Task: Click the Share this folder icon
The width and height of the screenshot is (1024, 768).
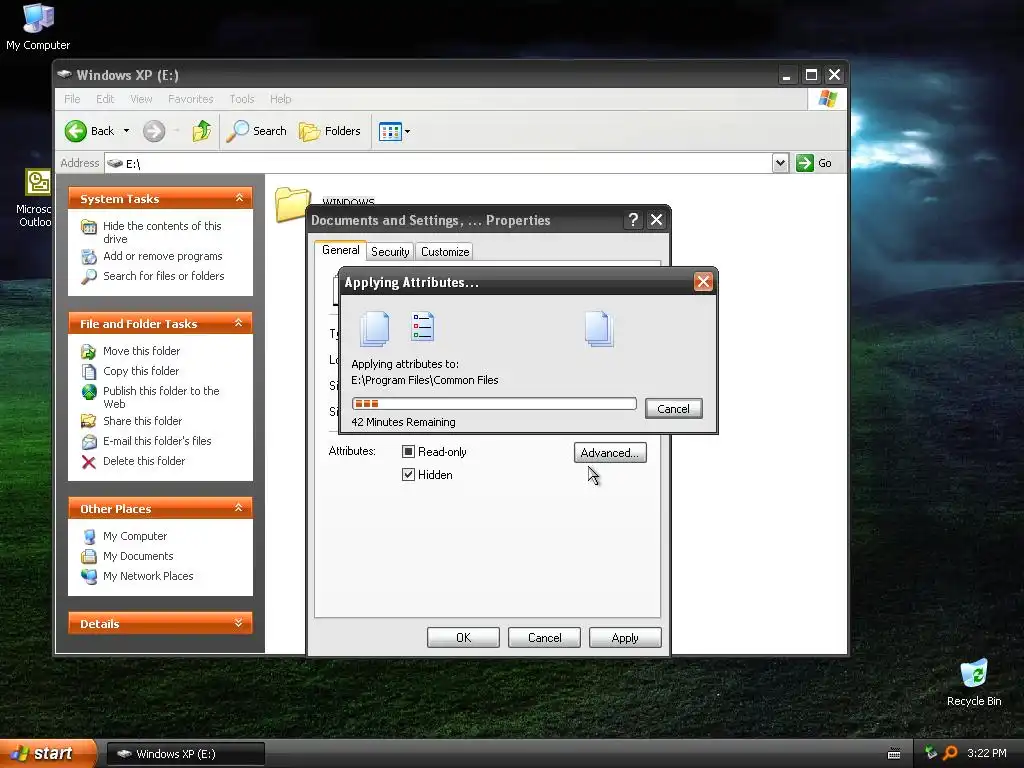Action: click(x=89, y=421)
